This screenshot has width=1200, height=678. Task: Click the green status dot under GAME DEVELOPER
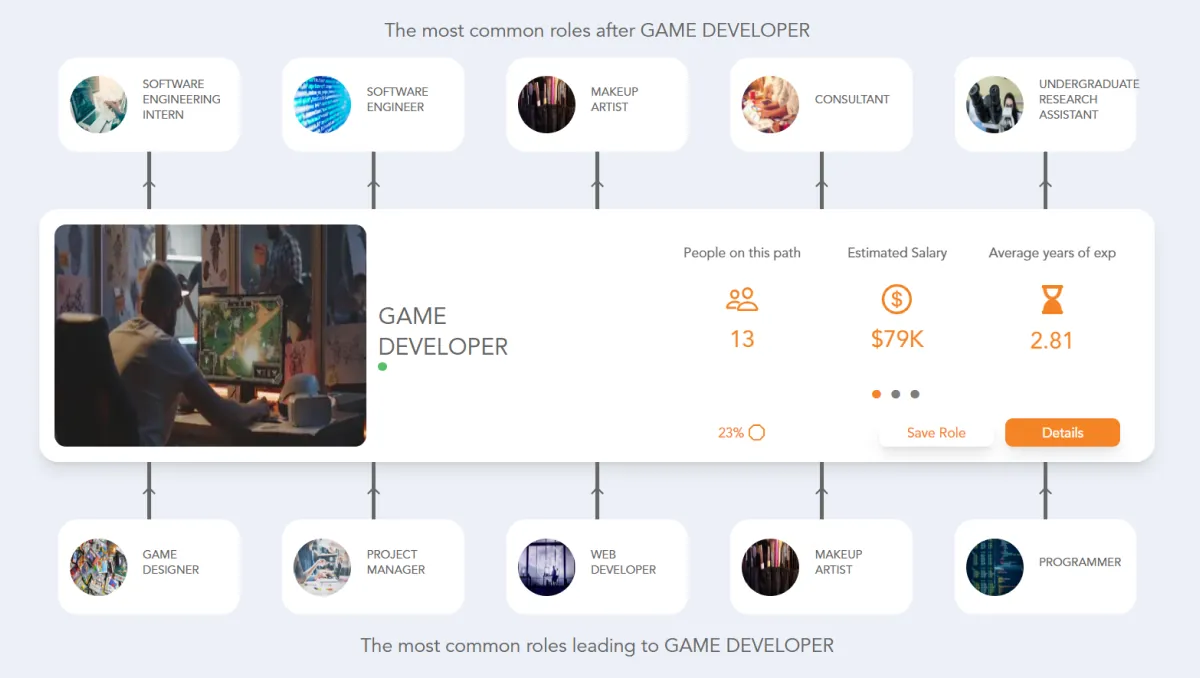(x=383, y=367)
